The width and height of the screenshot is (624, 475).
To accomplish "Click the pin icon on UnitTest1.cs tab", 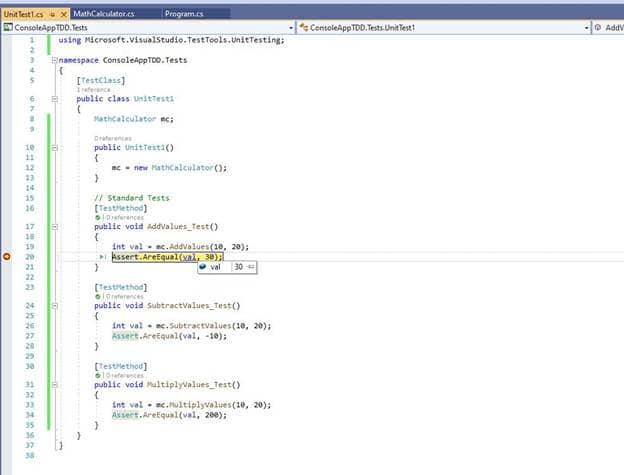I will [52, 14].
